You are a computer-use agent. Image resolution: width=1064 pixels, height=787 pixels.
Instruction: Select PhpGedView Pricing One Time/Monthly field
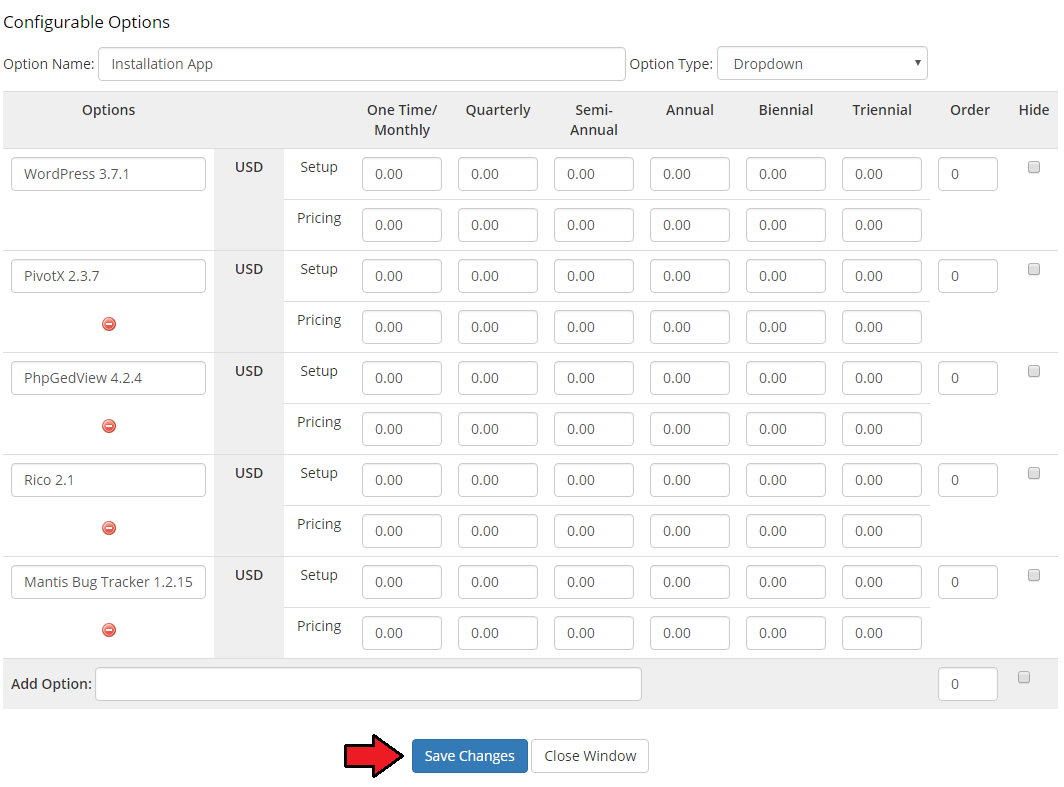coord(402,429)
